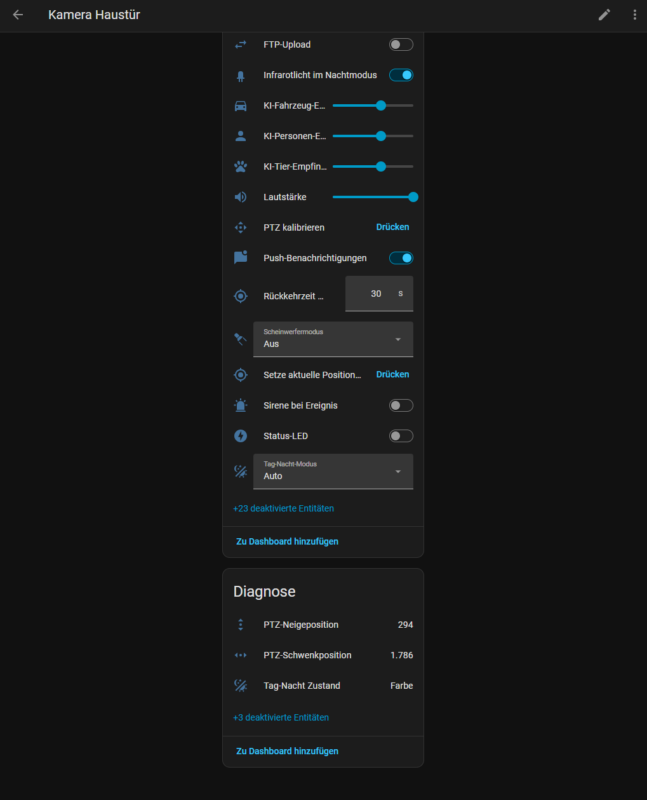The height and width of the screenshot is (800, 647).
Task: Click the Sirene bei Ereignis label
Action: (301, 406)
